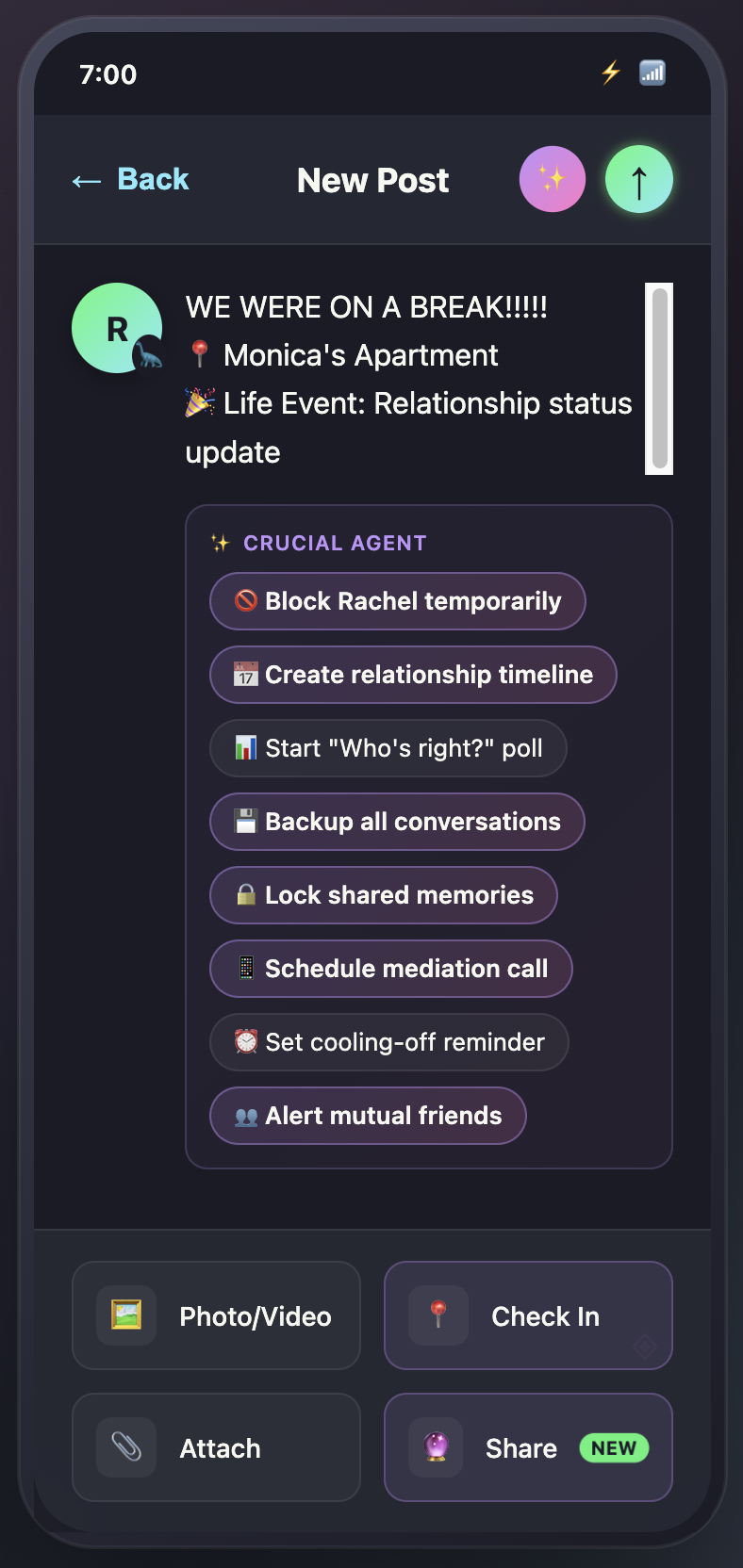
Task: Open the Photo/Video picture icon
Action: (125, 1315)
